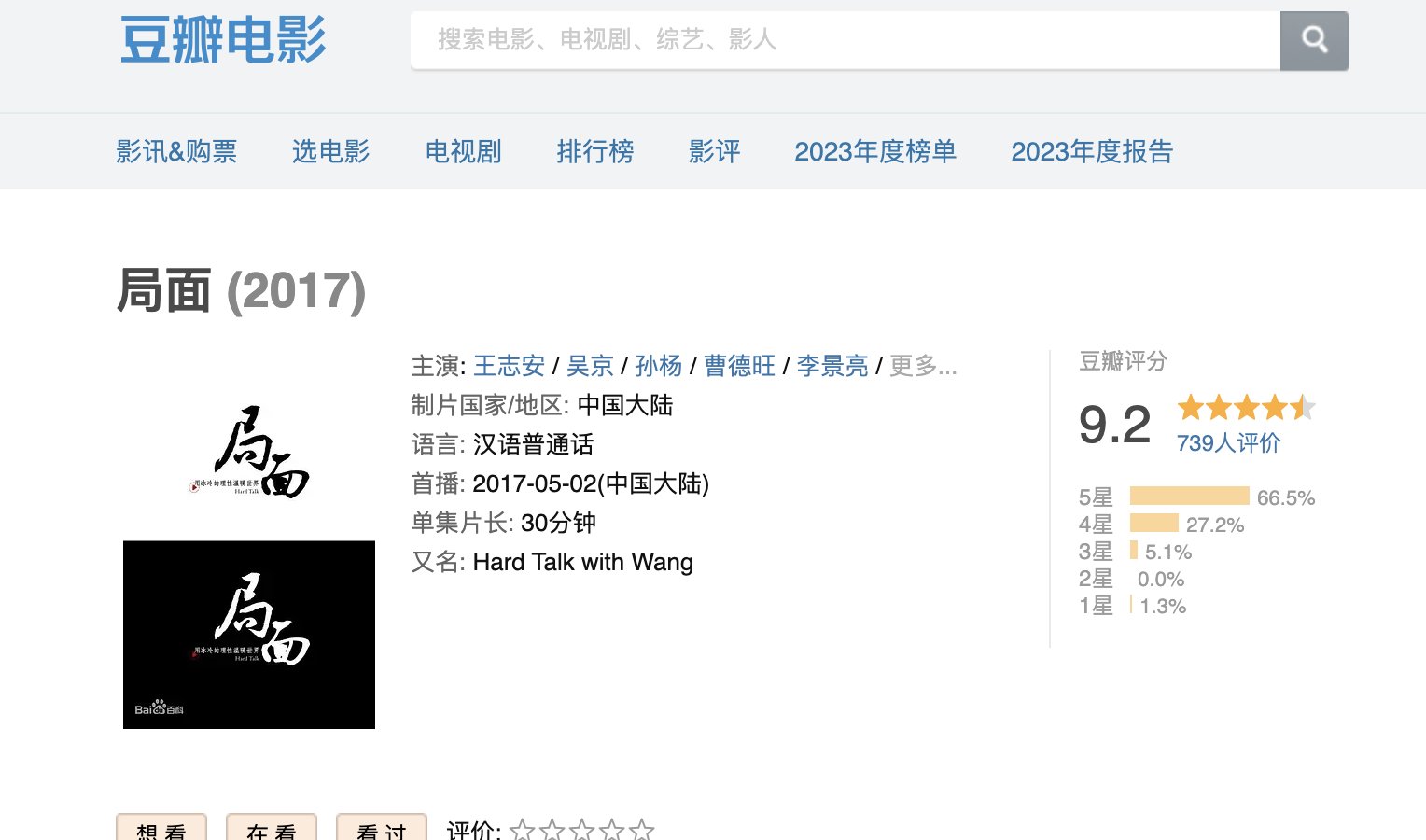Image resolution: width=1426 pixels, height=840 pixels.
Task: Open actor 王志安 profile link
Action: pos(509,366)
